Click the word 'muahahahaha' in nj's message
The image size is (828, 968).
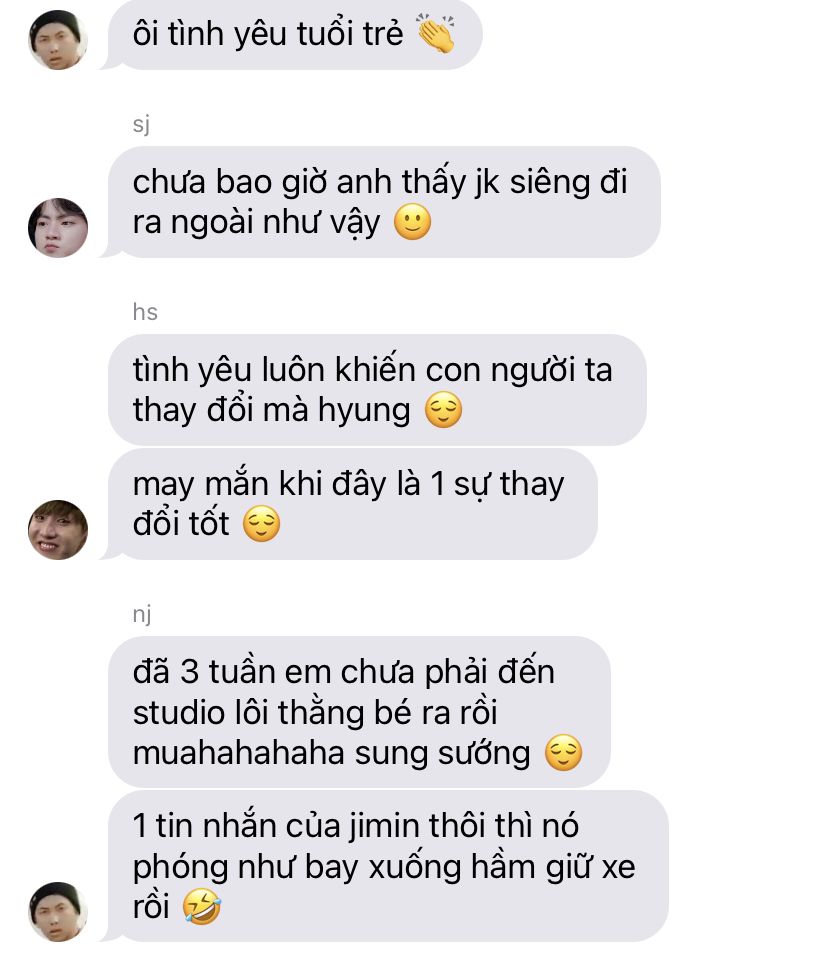click(239, 753)
